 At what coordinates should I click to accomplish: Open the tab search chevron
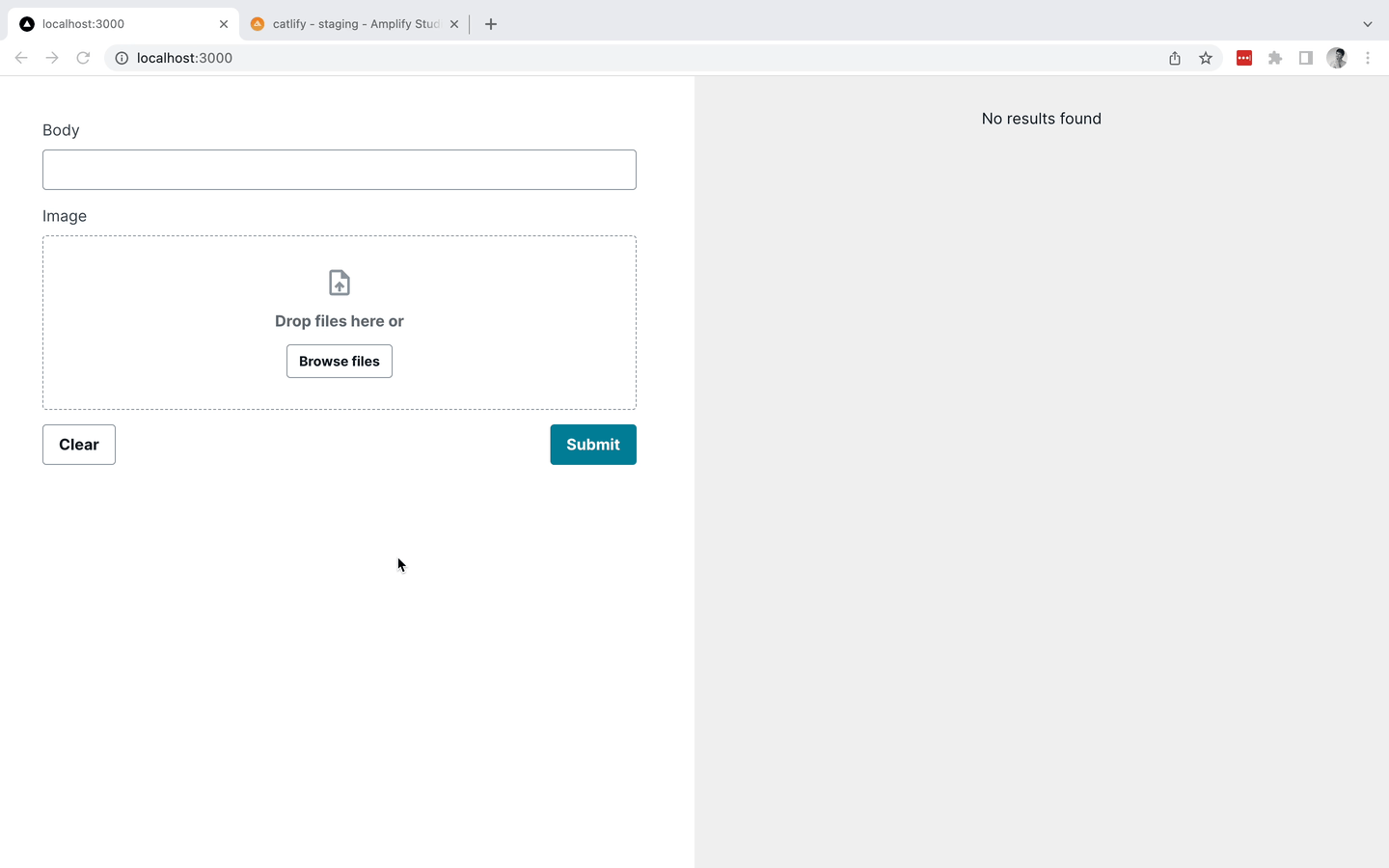point(1367,23)
